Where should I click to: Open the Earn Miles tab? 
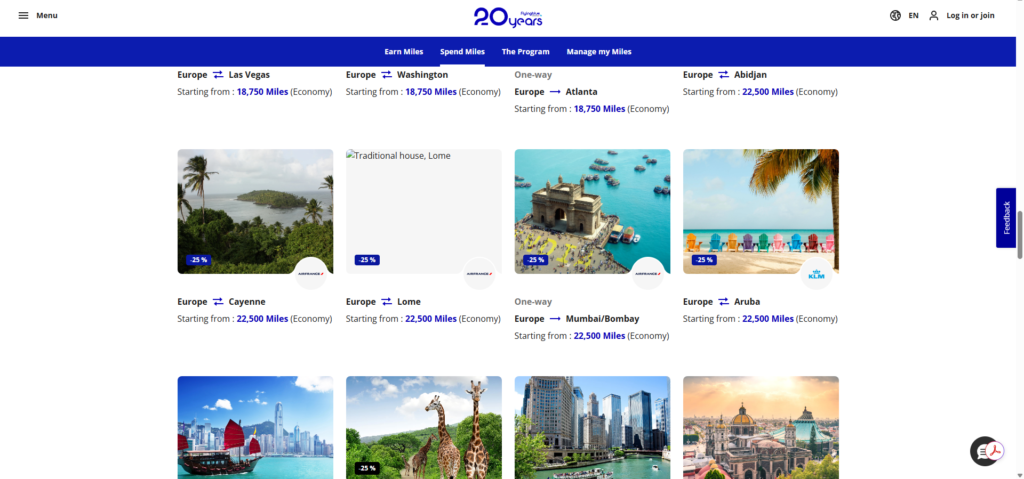pyautogui.click(x=404, y=52)
